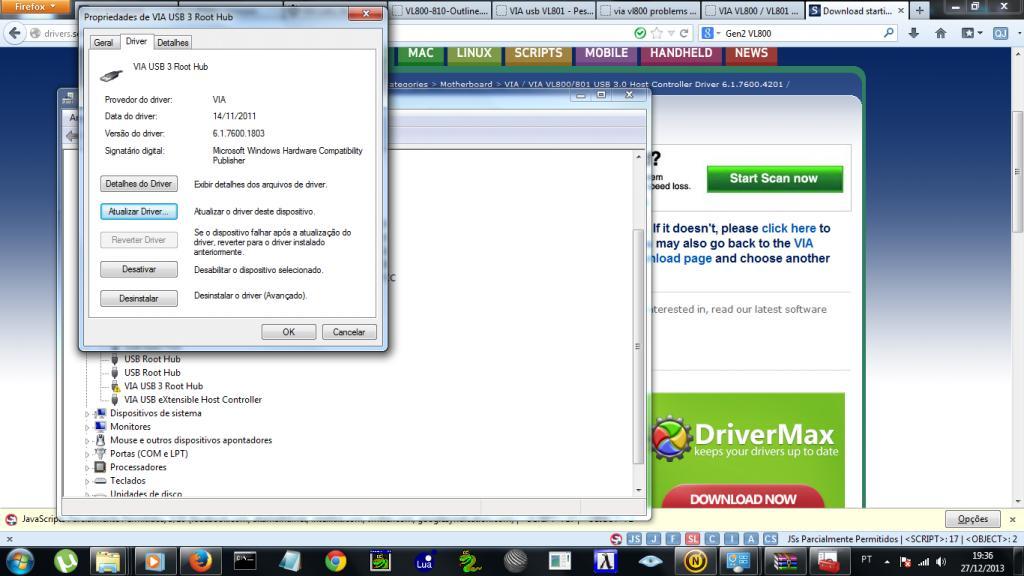The height and width of the screenshot is (576, 1024).
Task: Click the Atualizar Driver button
Action: point(138,212)
